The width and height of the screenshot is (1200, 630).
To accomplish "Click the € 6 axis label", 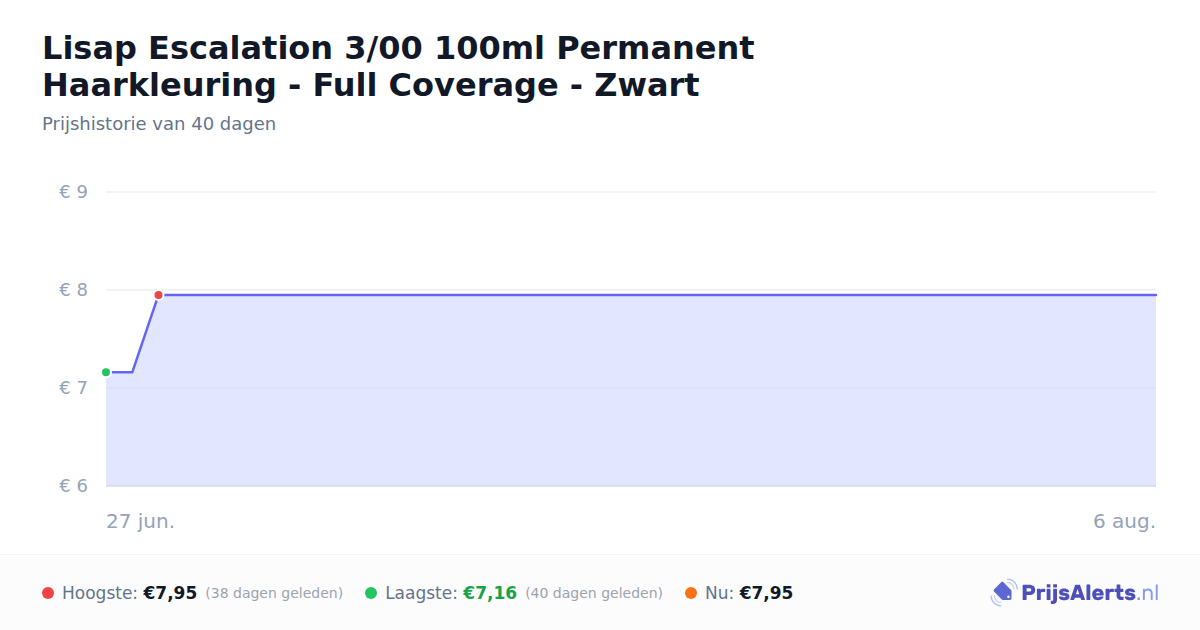I will [x=73, y=486].
